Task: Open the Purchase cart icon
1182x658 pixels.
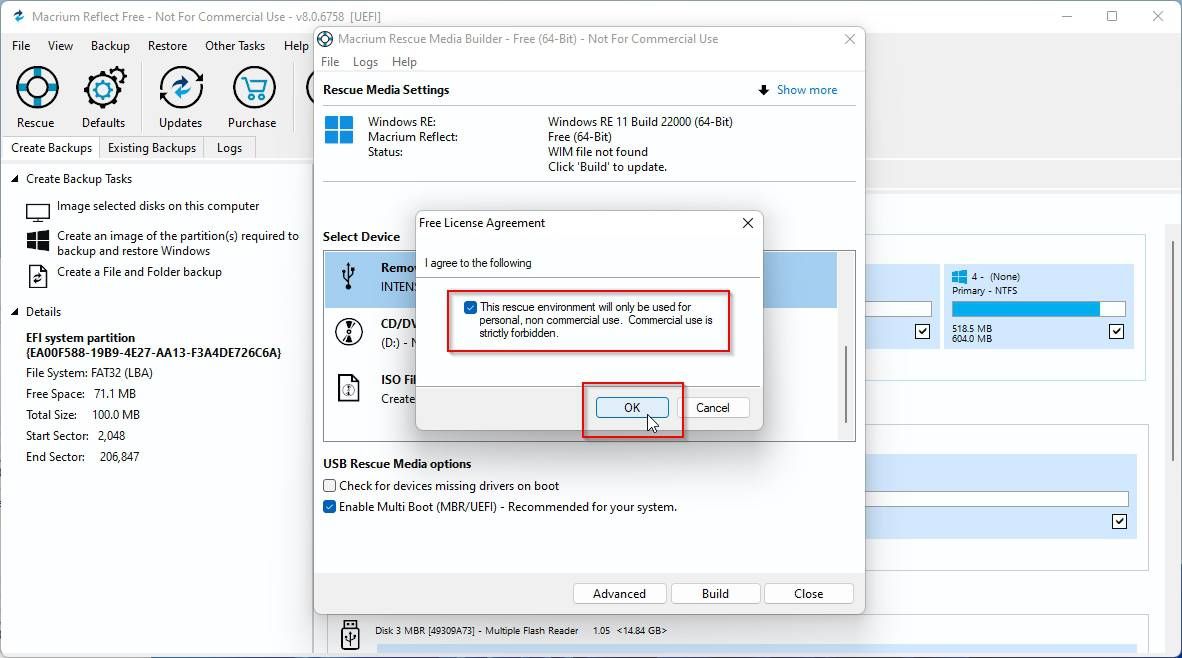Action: click(253, 88)
